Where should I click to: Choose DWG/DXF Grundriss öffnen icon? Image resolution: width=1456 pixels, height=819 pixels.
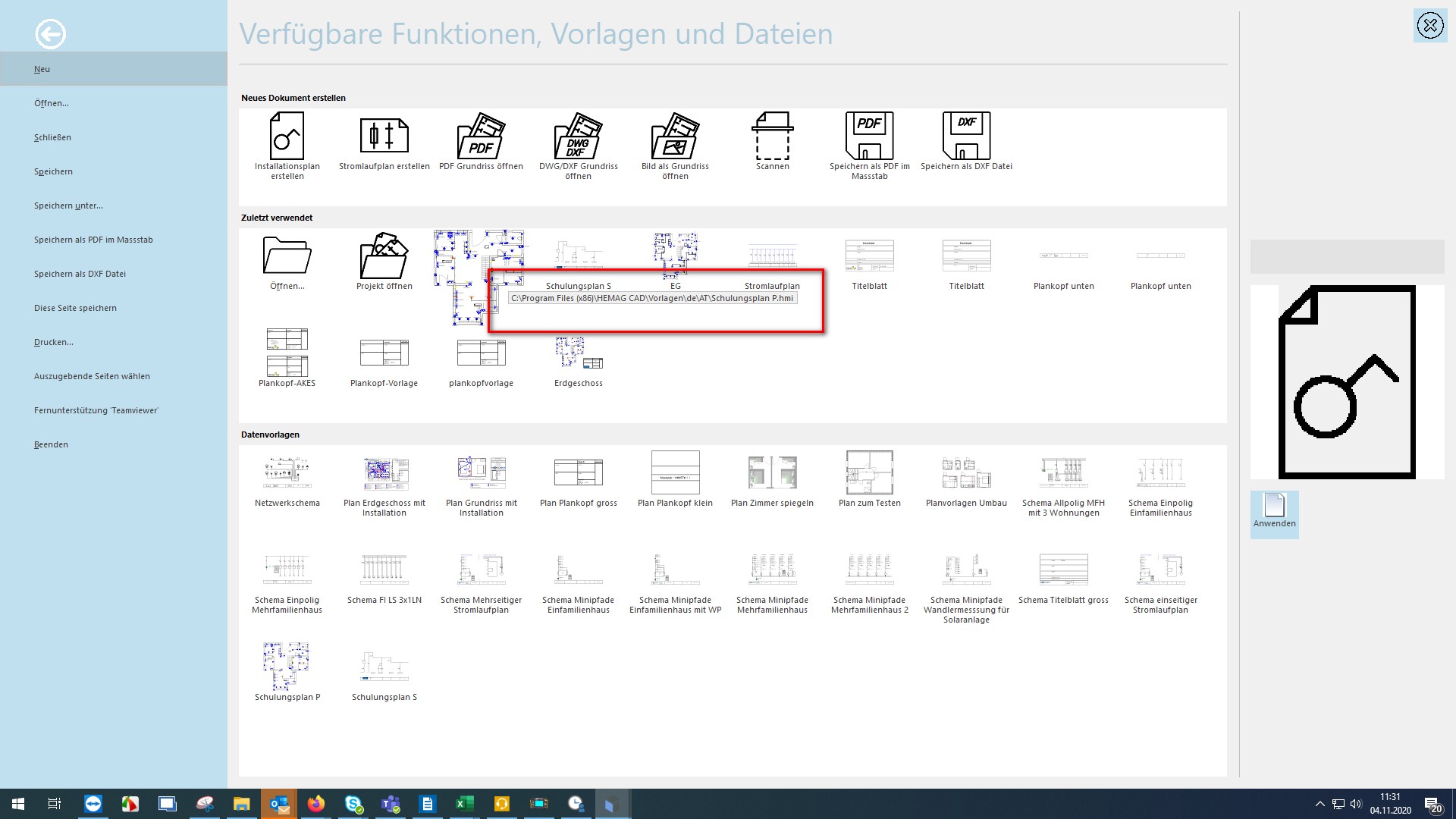pyautogui.click(x=578, y=136)
